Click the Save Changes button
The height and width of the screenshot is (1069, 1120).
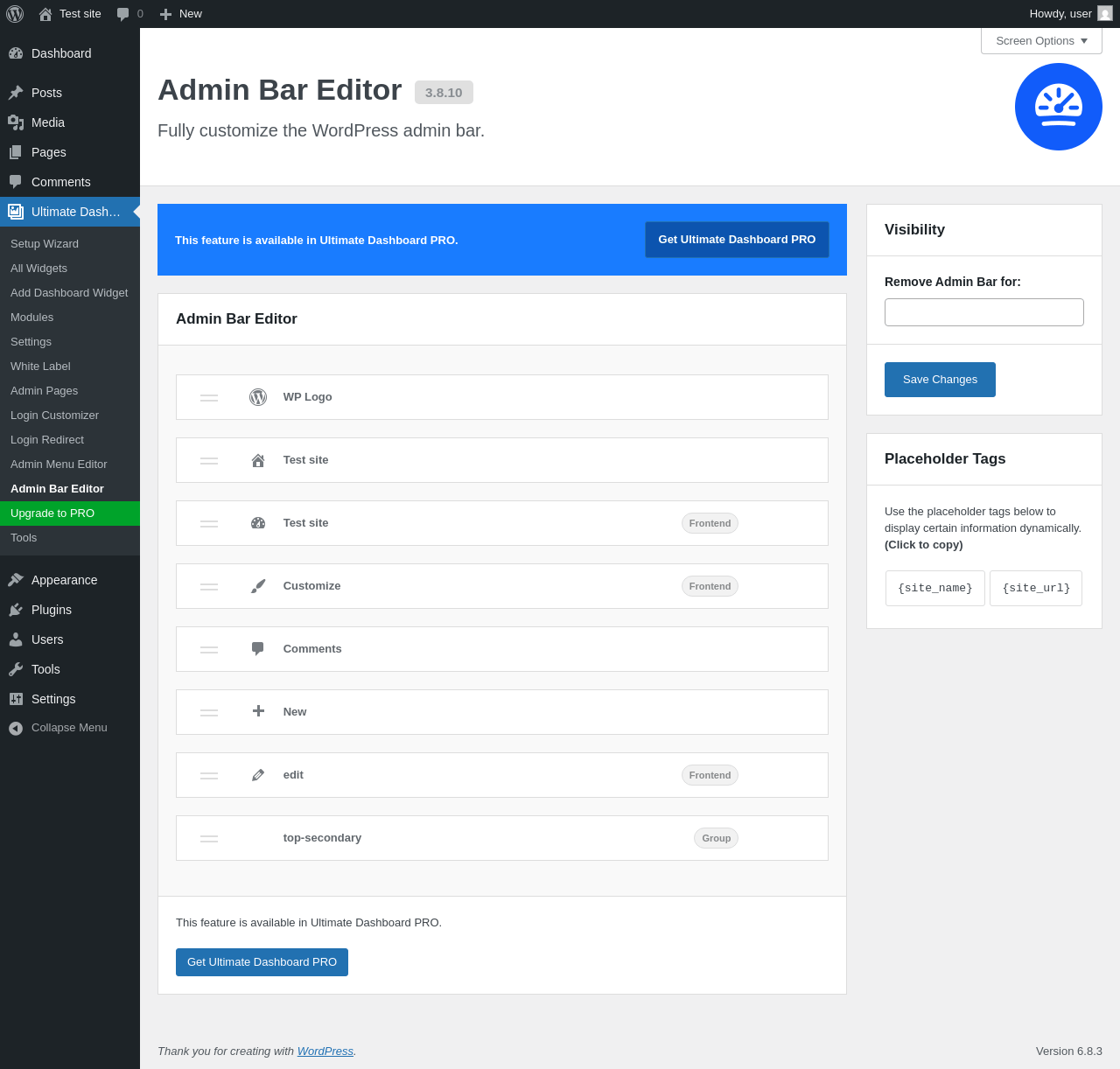point(940,380)
